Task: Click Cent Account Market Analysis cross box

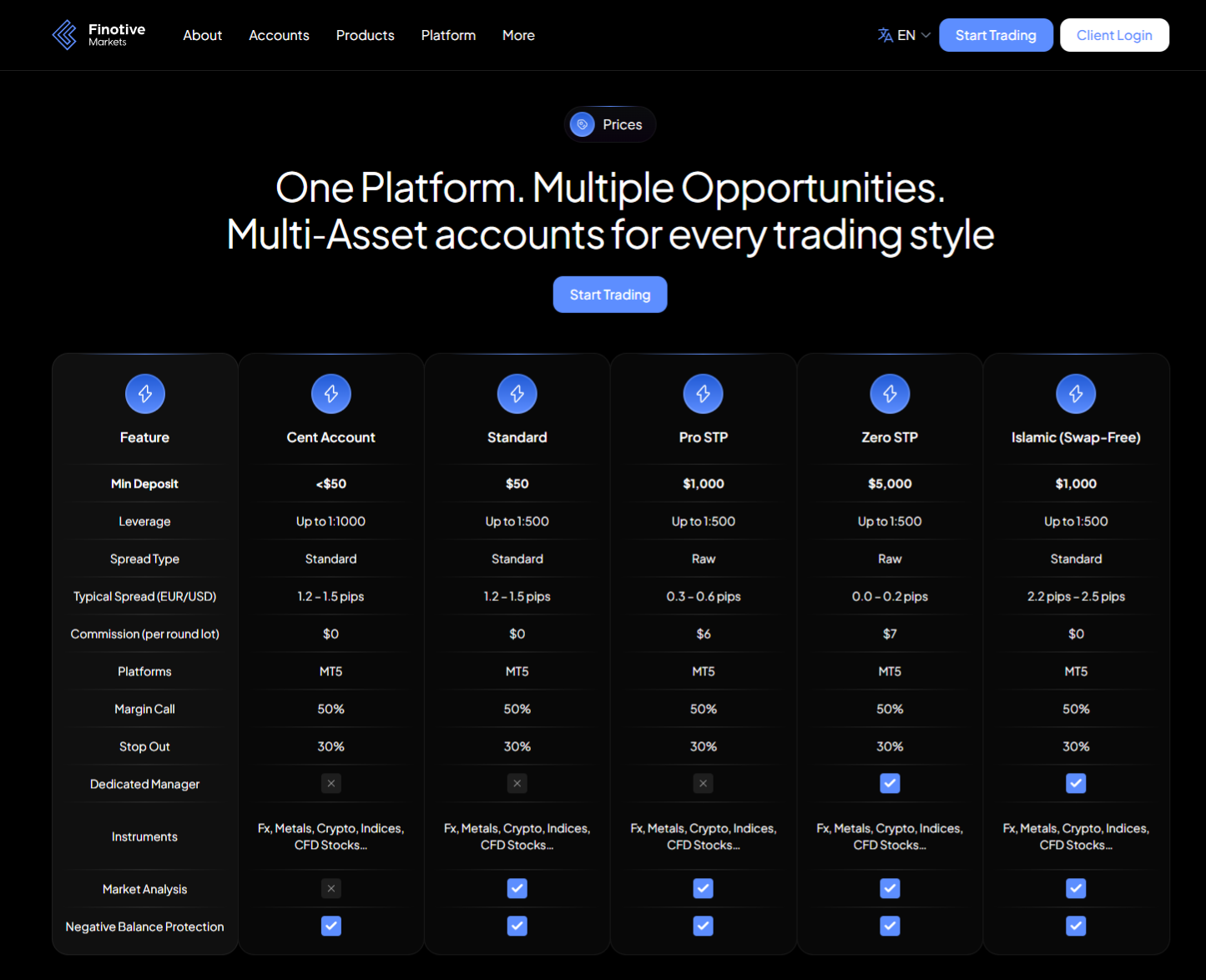Action: [331, 889]
